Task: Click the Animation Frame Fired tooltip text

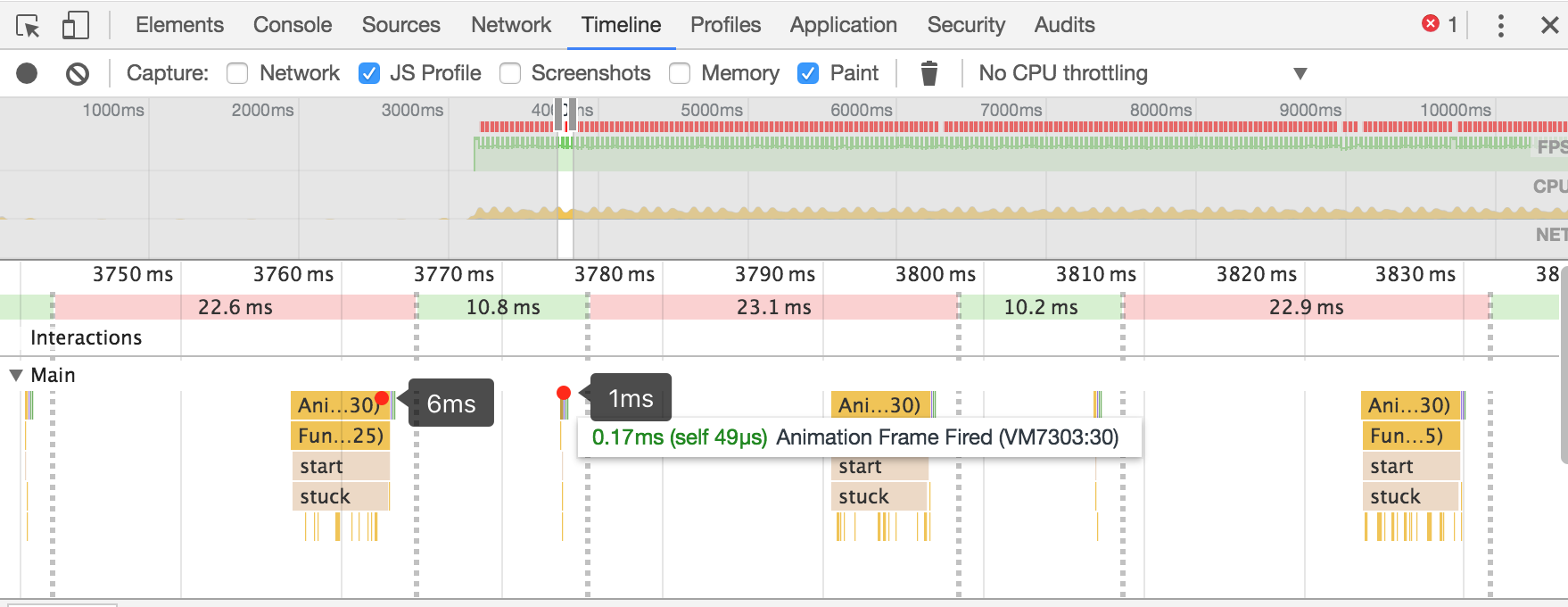Action: 947,437
